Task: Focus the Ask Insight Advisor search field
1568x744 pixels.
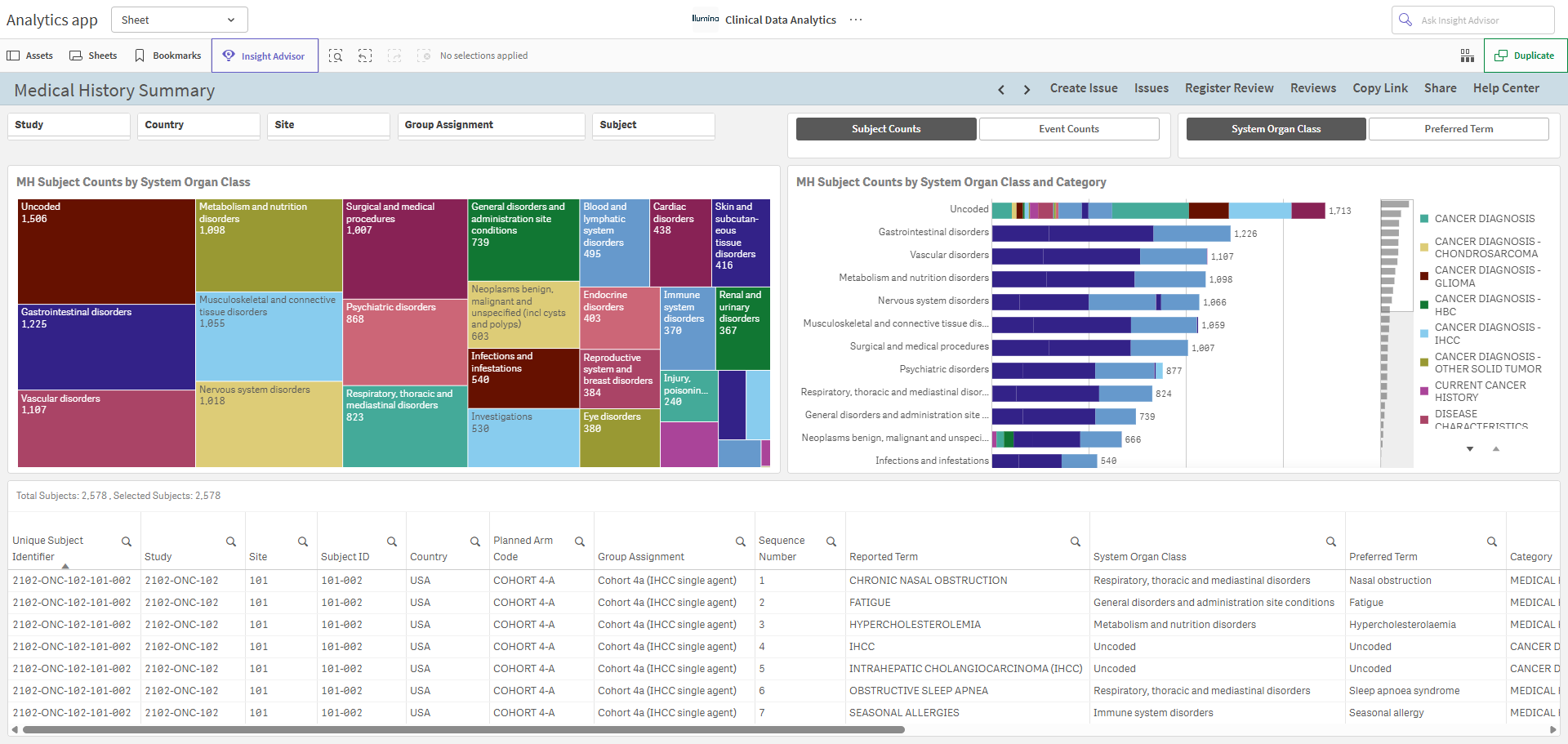Action: pyautogui.click(x=1473, y=20)
